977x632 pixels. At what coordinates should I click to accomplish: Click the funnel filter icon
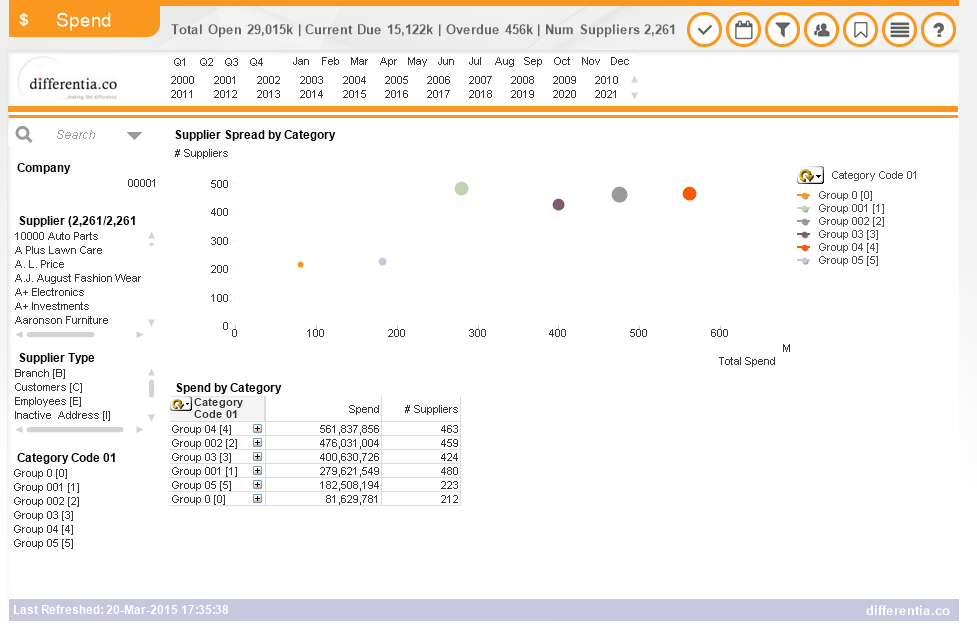(783, 30)
